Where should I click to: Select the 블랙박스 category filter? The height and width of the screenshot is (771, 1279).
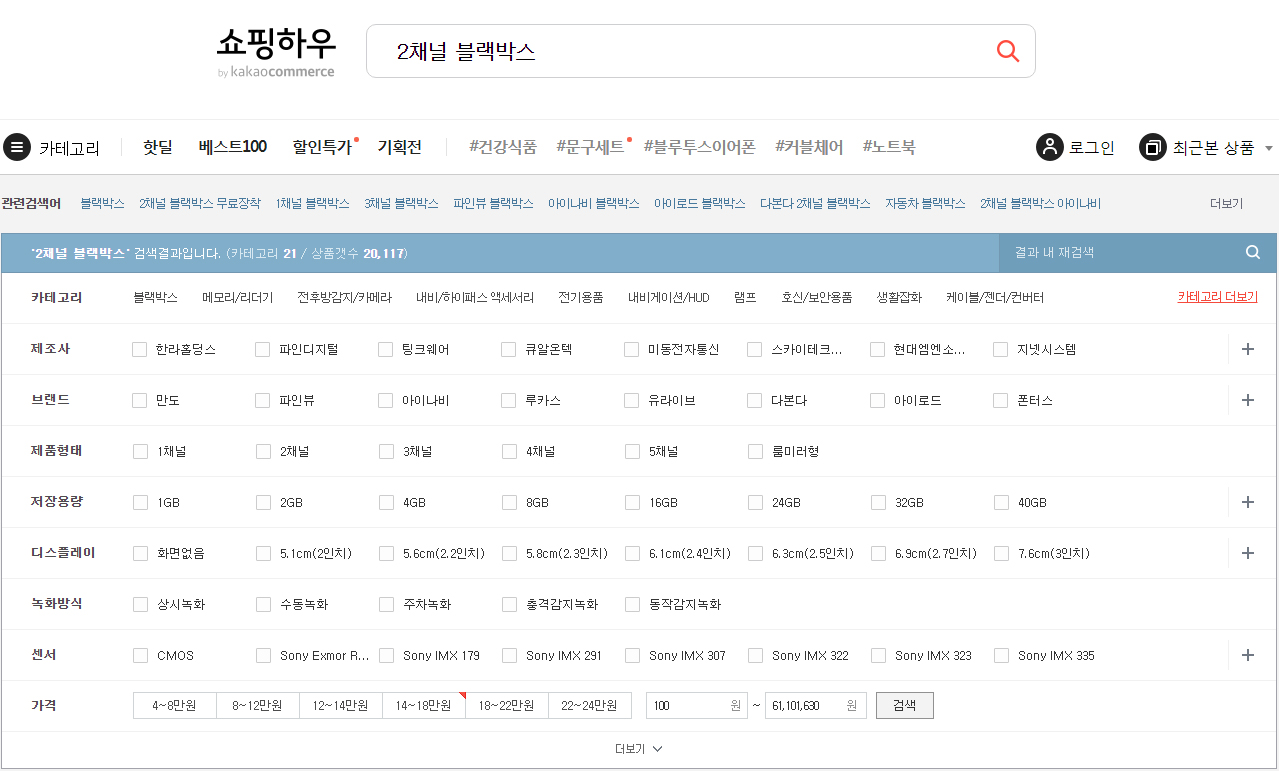pyautogui.click(x=155, y=297)
